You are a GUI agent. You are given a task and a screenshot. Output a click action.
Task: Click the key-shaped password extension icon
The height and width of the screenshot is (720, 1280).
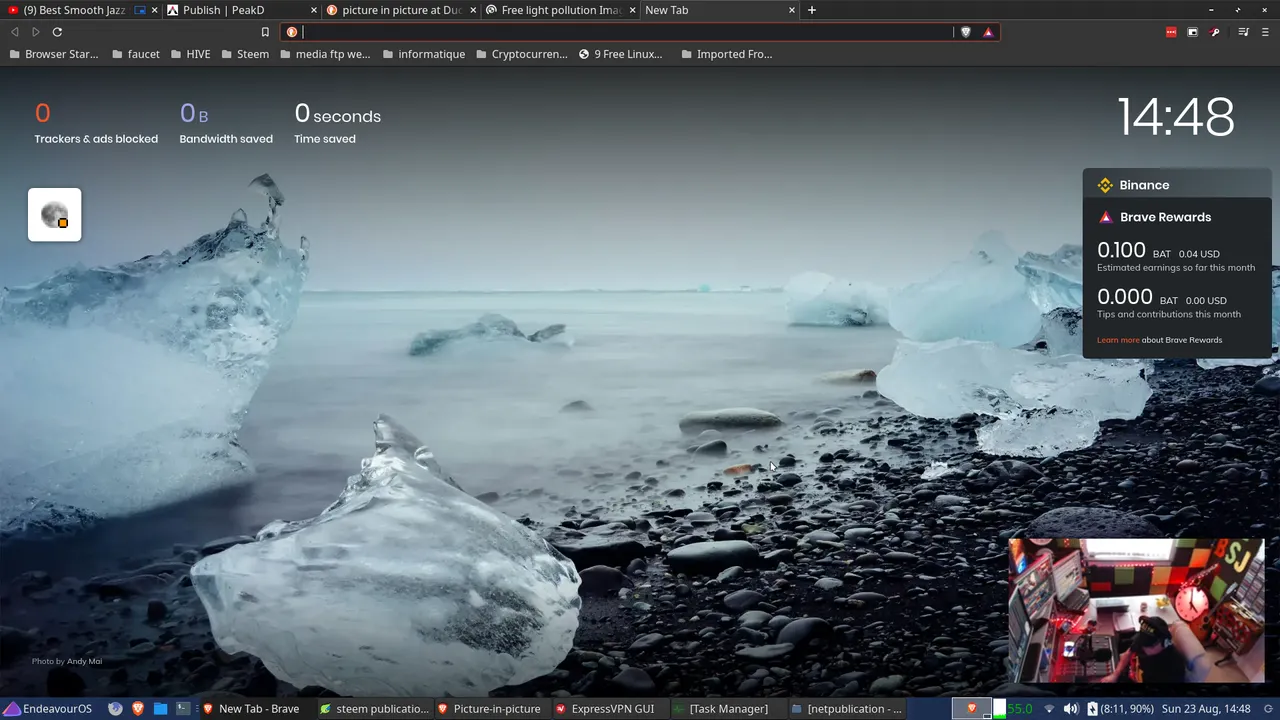pyautogui.click(x=1215, y=32)
